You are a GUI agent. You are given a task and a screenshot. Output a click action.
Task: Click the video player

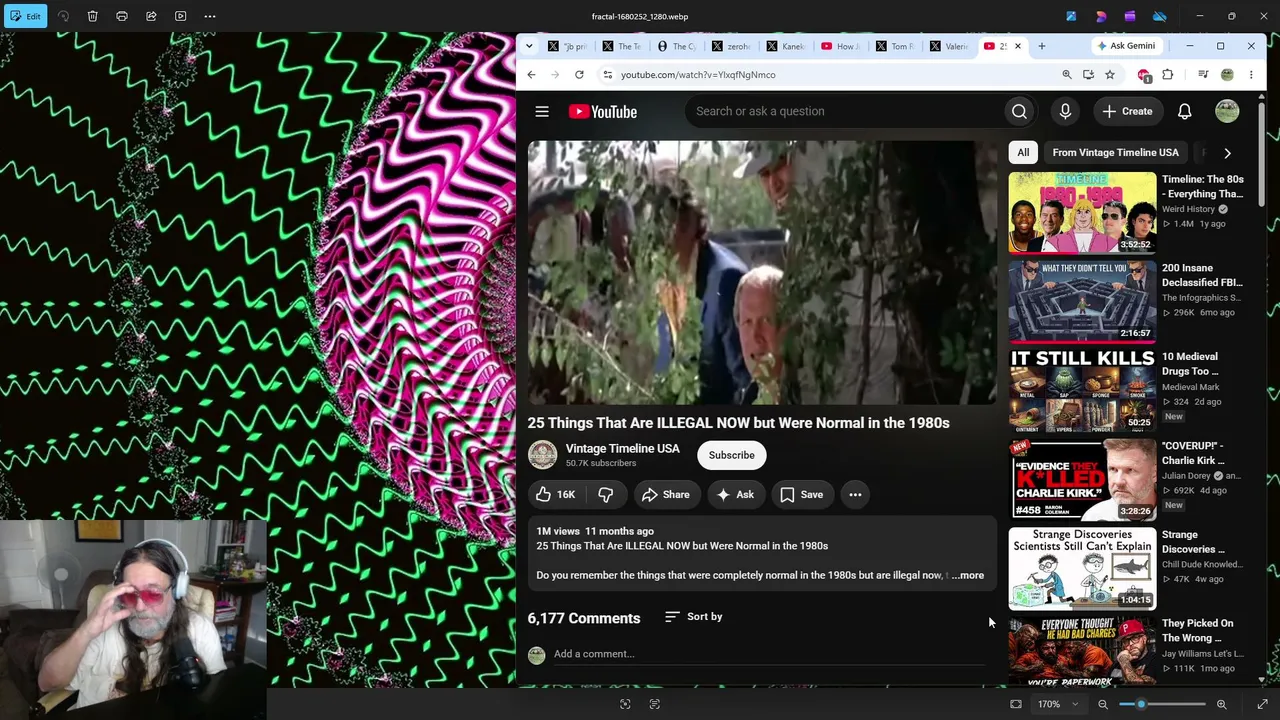(762, 272)
